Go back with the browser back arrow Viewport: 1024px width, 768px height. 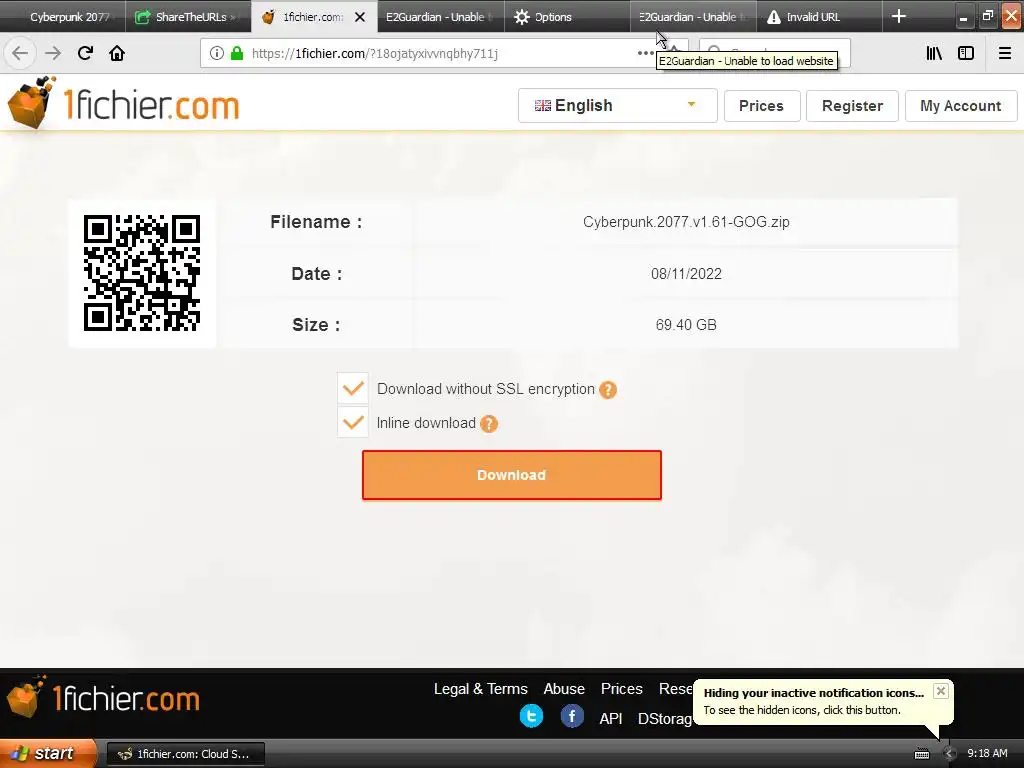click(x=20, y=53)
